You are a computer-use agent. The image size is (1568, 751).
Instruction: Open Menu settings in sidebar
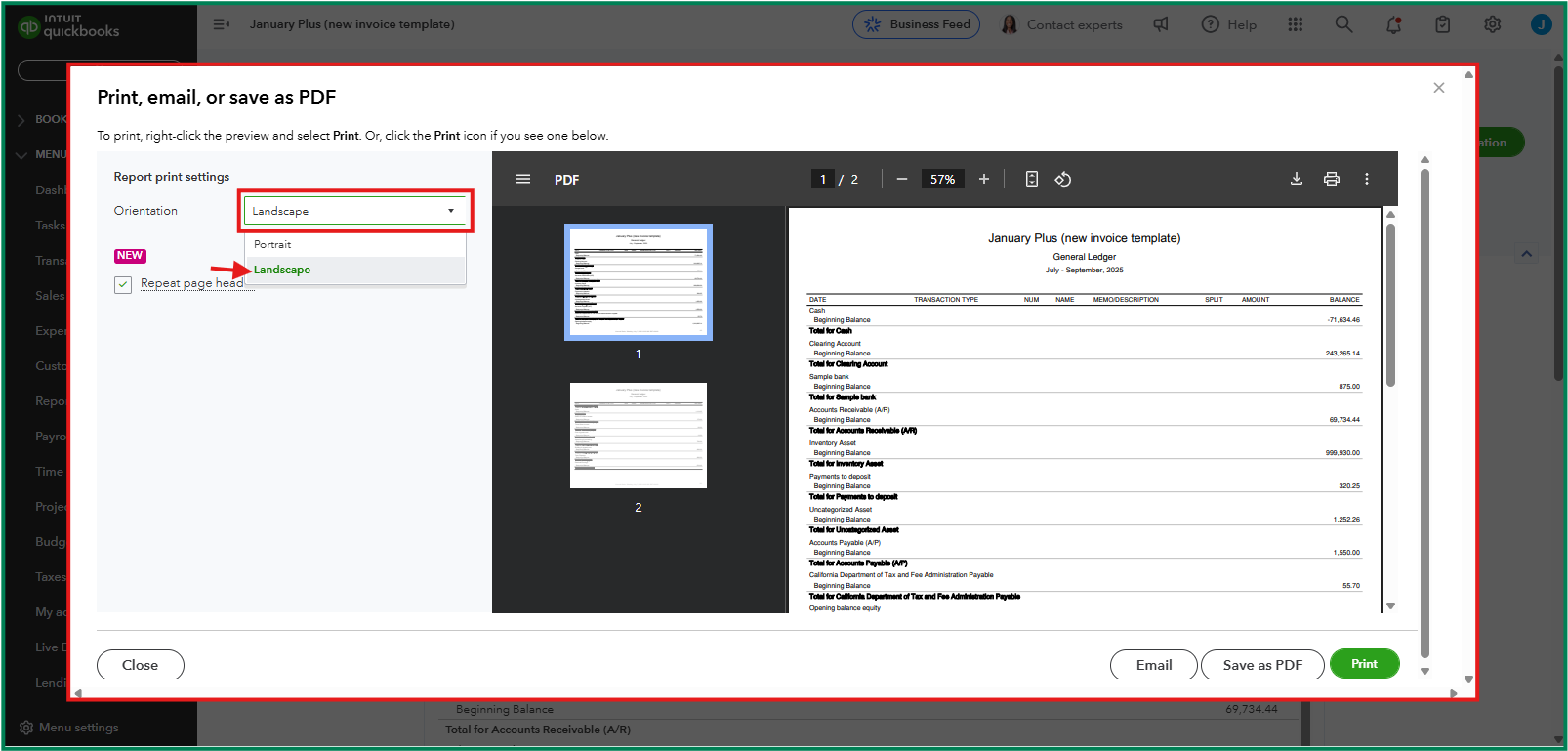click(x=69, y=728)
